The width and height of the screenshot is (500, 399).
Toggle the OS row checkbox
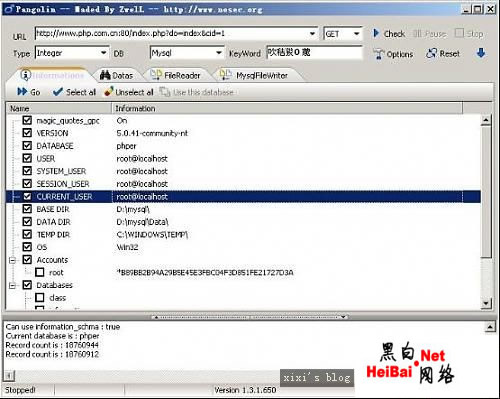[27, 247]
